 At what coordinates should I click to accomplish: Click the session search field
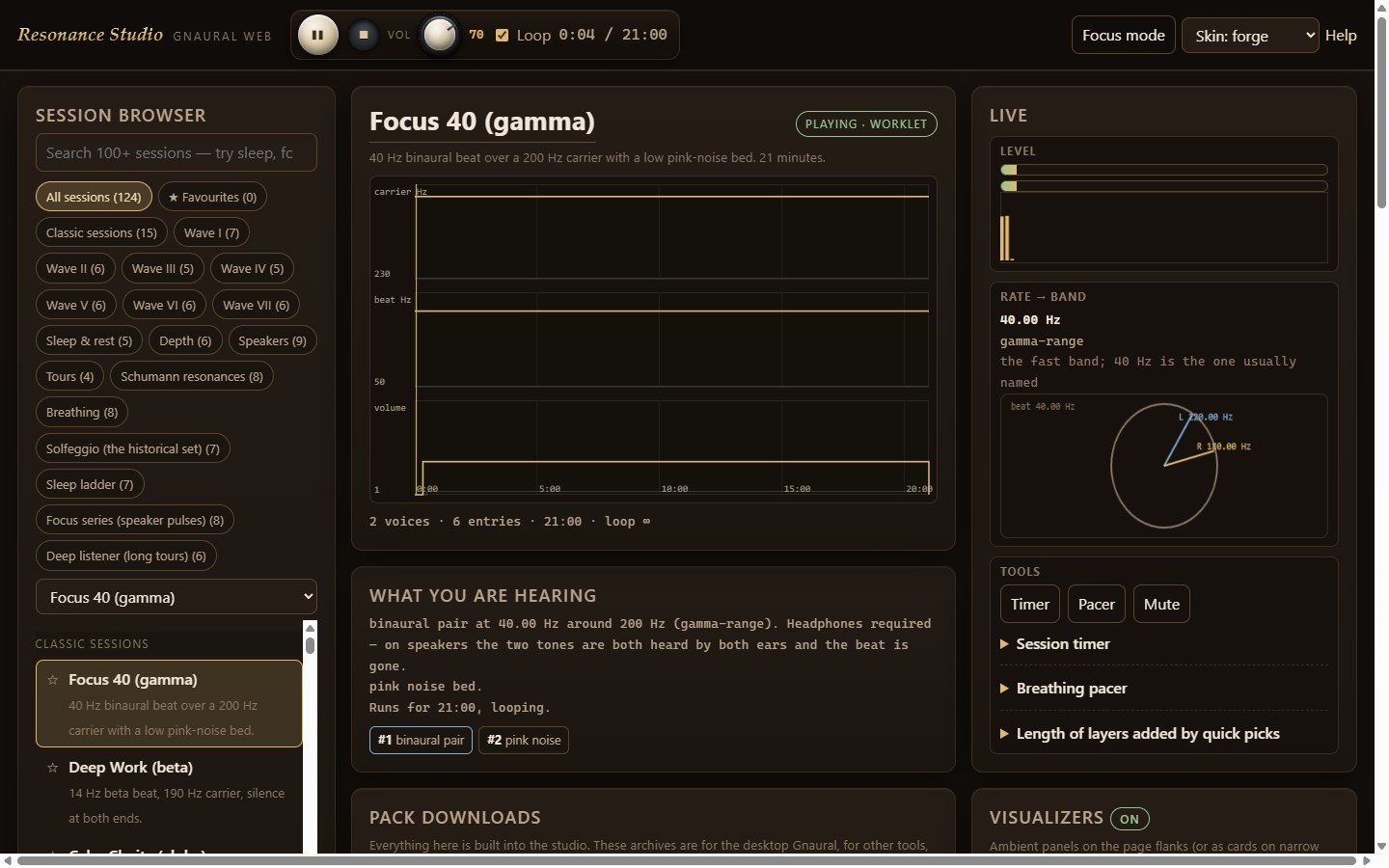pyautogui.click(x=177, y=152)
